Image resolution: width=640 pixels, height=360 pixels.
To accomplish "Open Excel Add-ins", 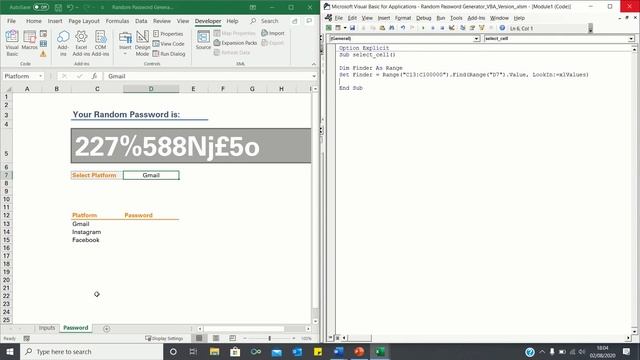I will [x=81, y=43].
